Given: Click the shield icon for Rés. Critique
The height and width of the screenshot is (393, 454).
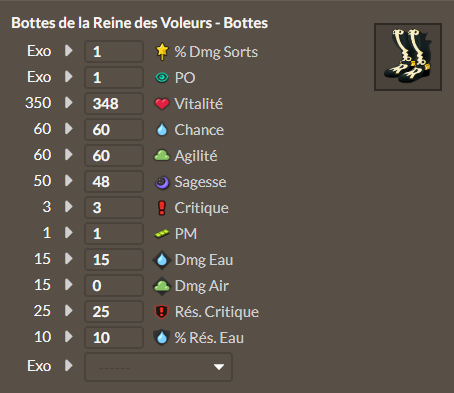Looking at the screenshot, I should (162, 312).
